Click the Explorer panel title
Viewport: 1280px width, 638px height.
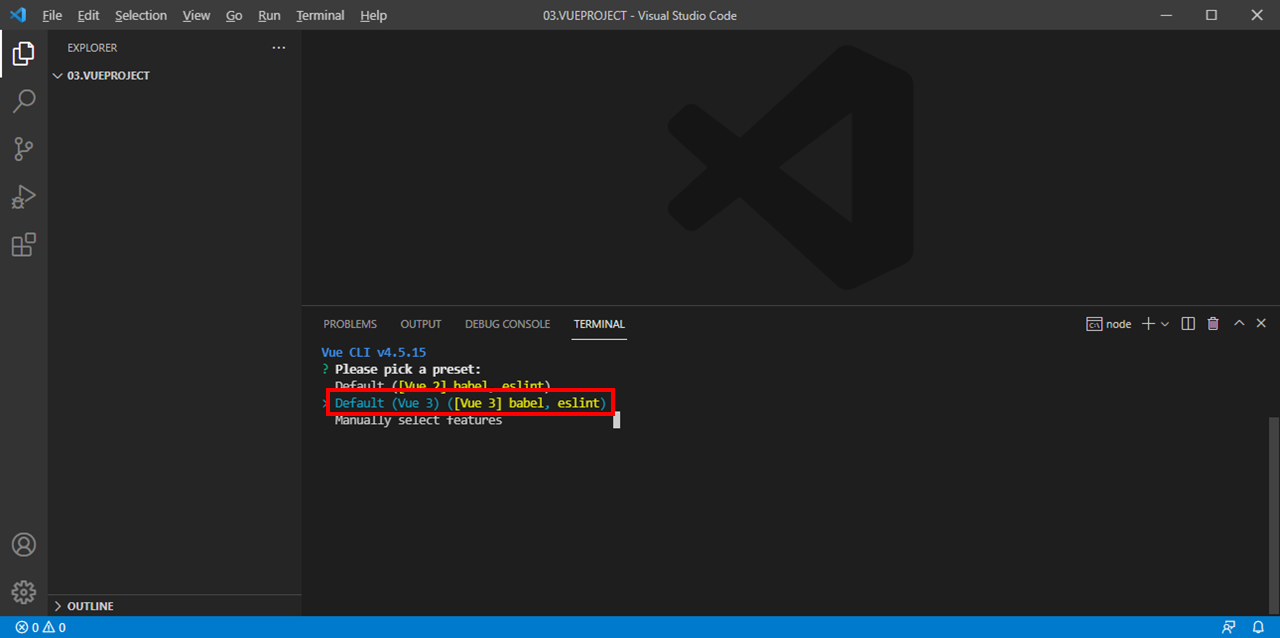[92, 48]
